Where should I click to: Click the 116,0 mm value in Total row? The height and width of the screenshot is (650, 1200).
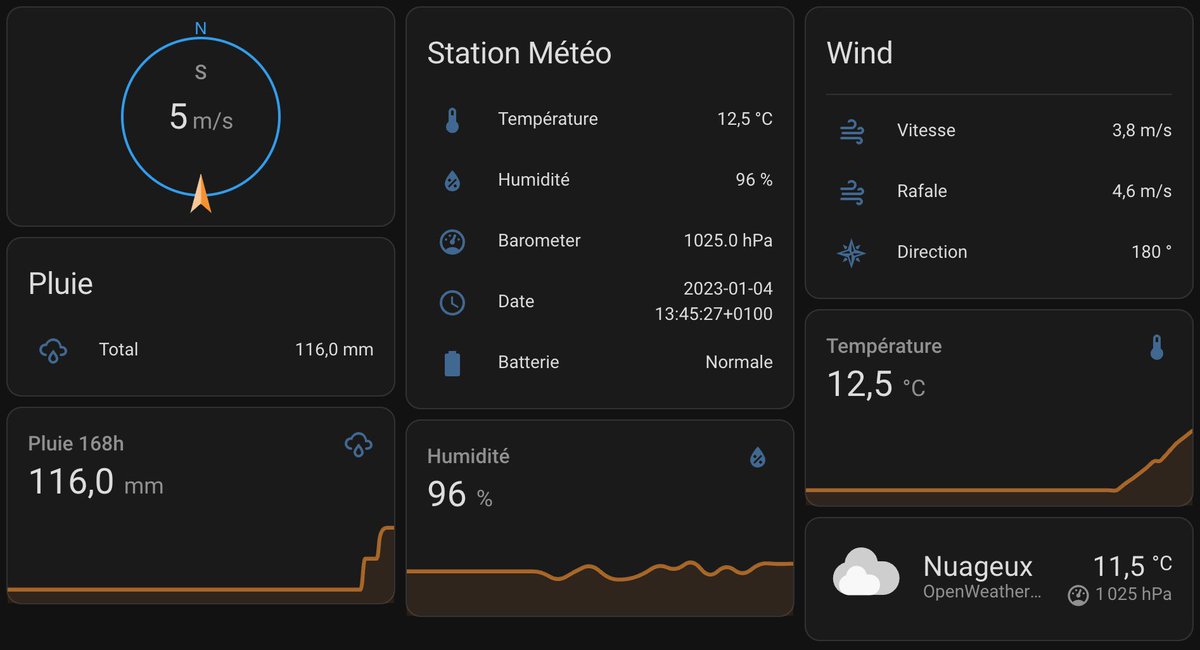[334, 350]
